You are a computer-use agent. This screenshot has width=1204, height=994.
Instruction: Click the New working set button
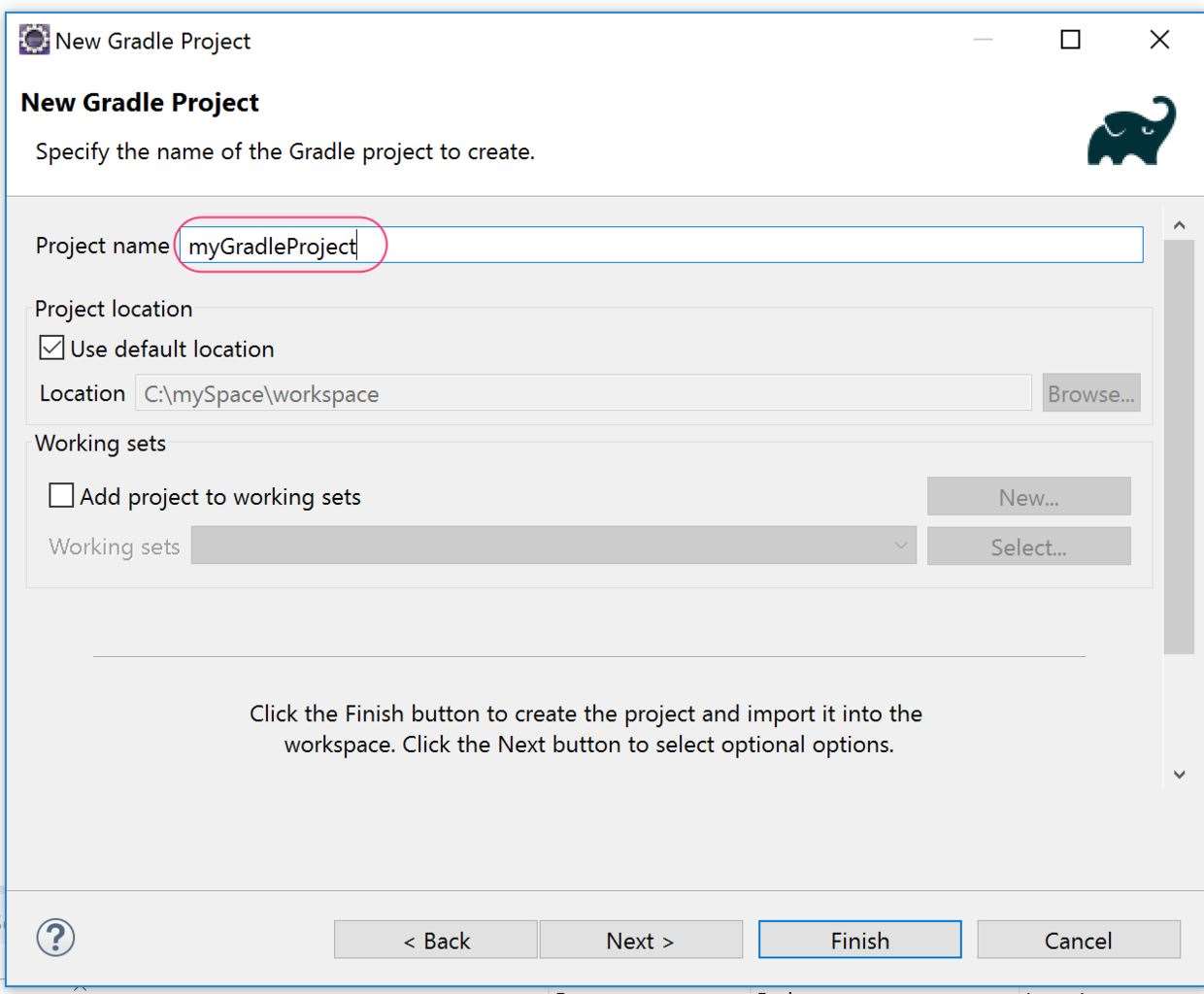point(1028,497)
